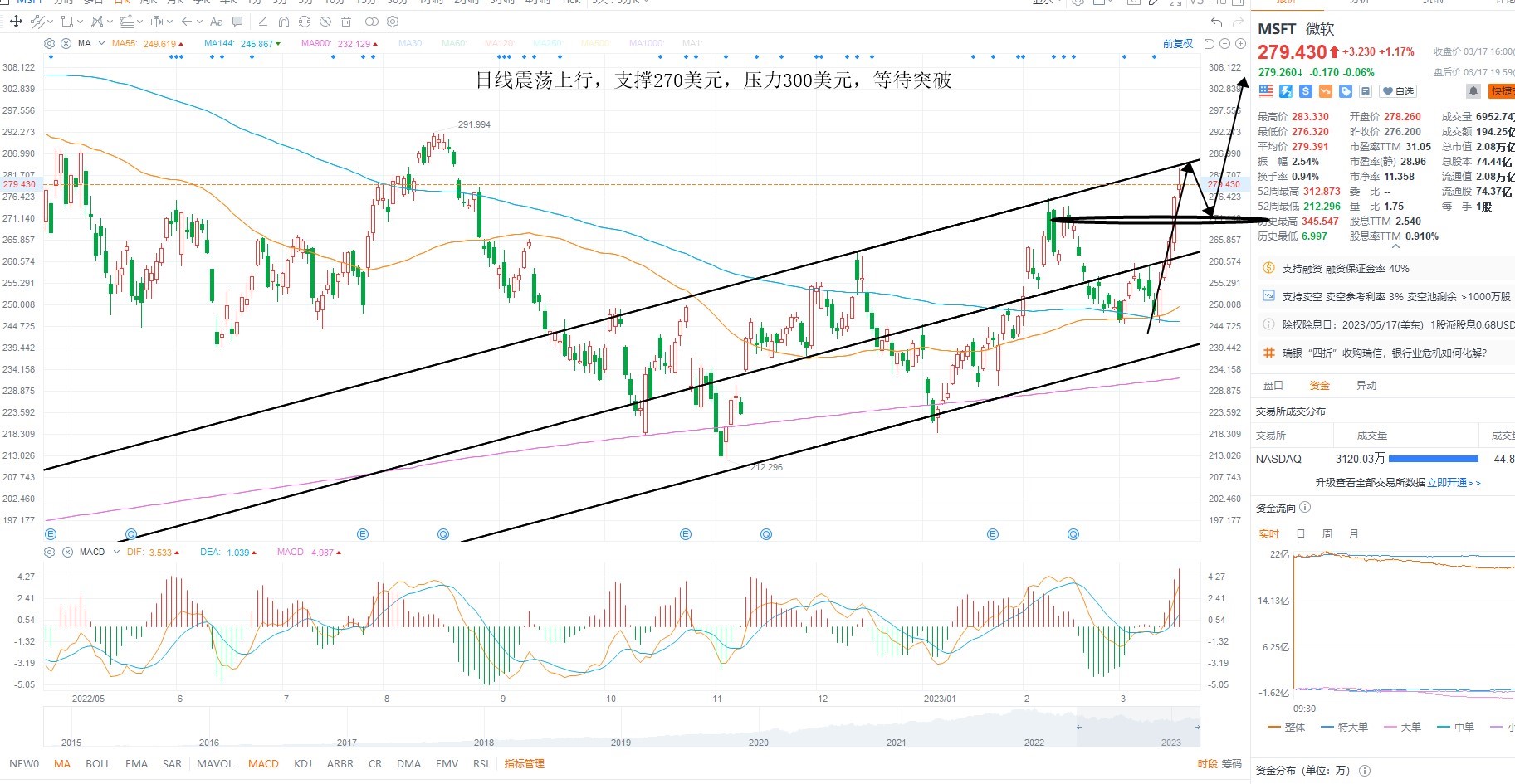Image resolution: width=1515 pixels, height=784 pixels.
Task: Toggle the 整体 series in flow legend
Action: tap(1287, 728)
